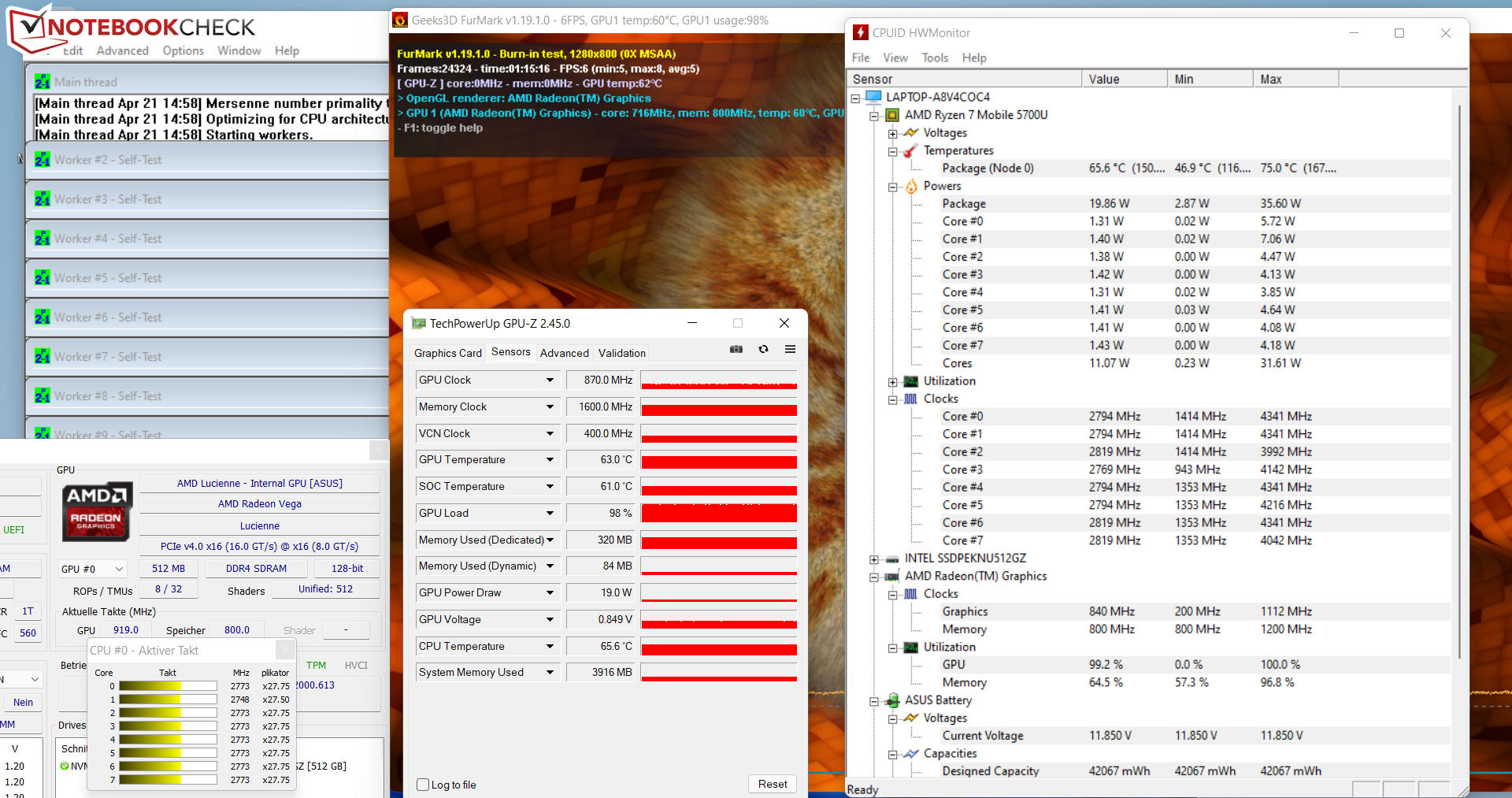Click the GPU-Z refresh icon

763,349
